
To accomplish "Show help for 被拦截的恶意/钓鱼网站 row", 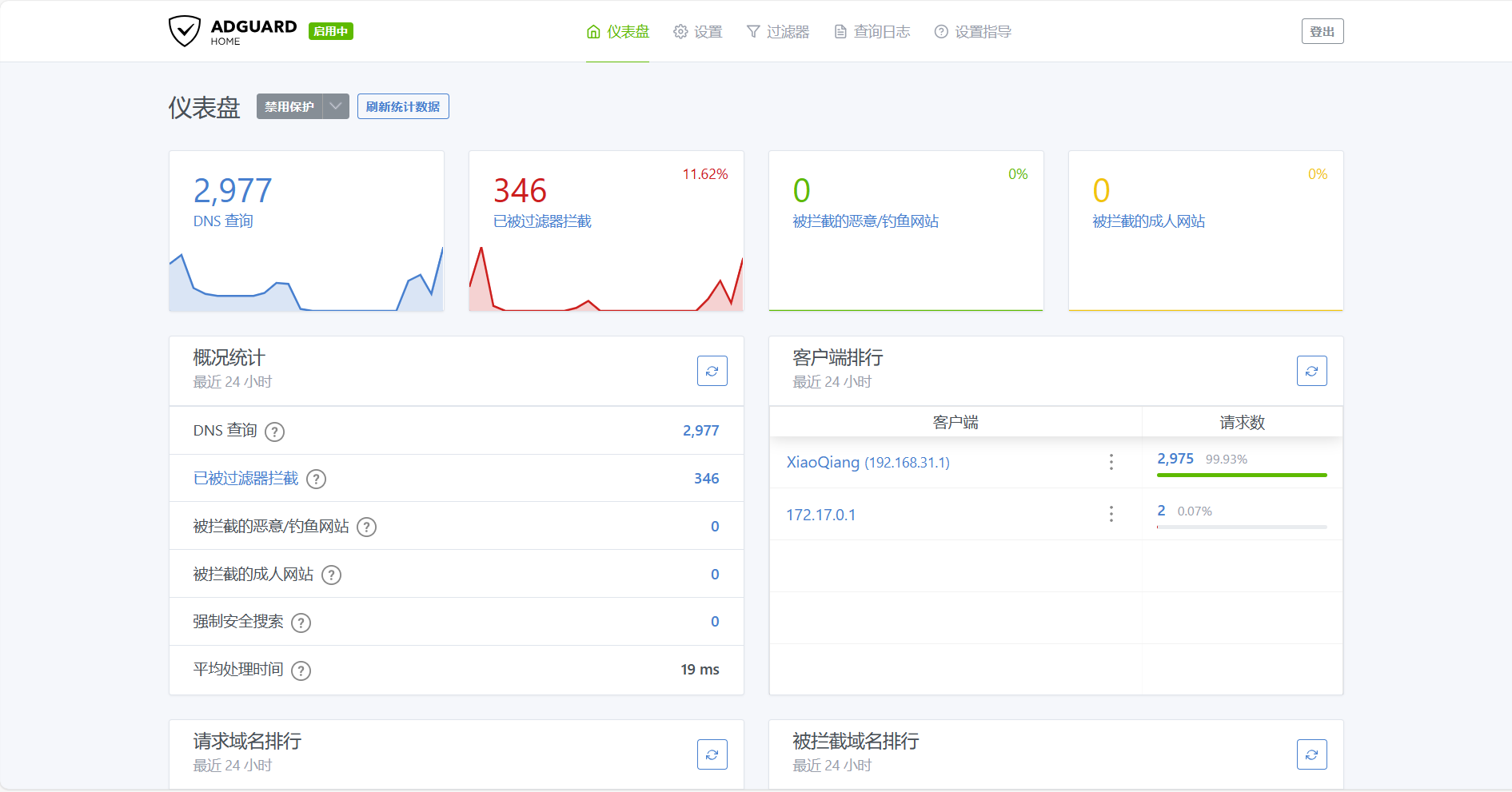I will click(x=367, y=527).
